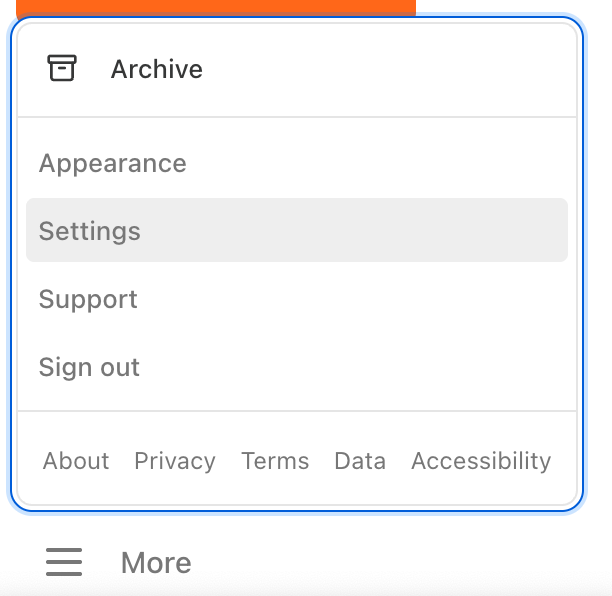Select the highlighted Settings item
Screen dimensions: 612x596
tap(90, 231)
